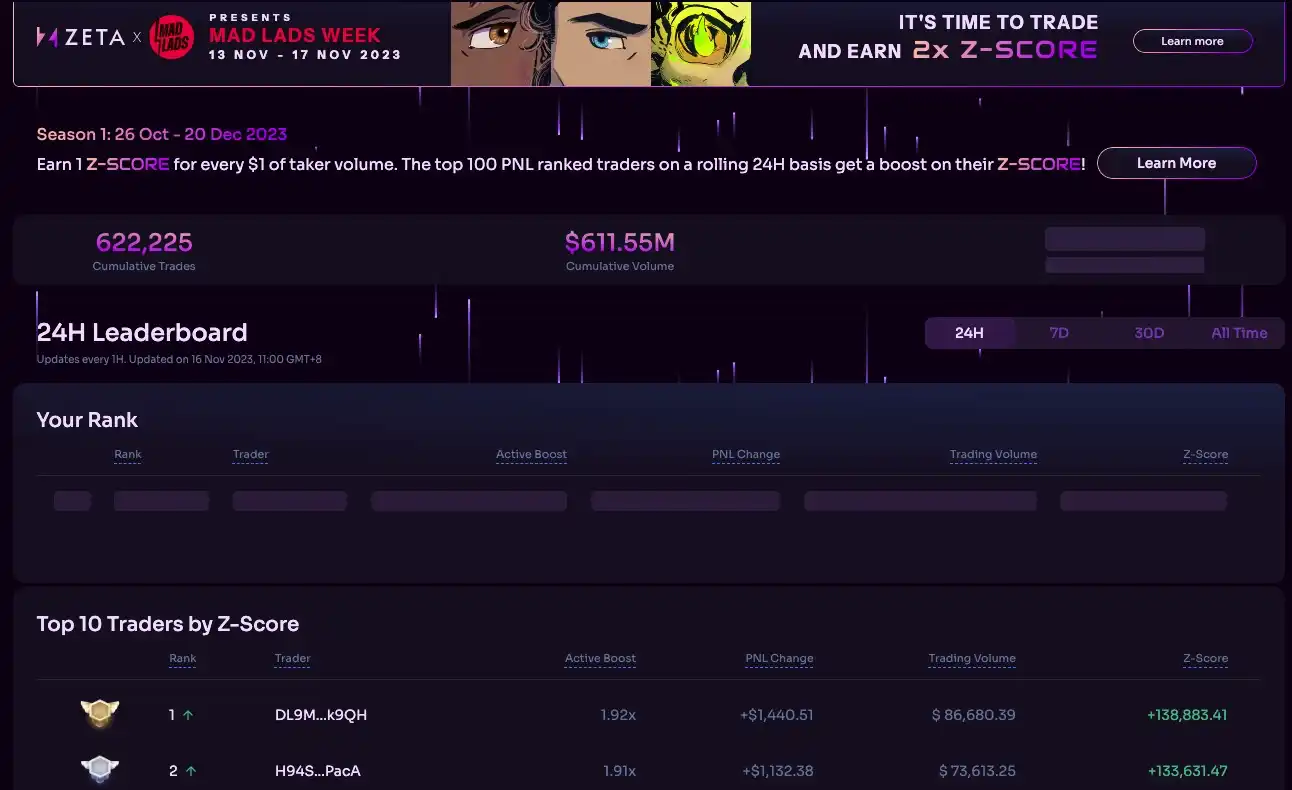The width and height of the screenshot is (1292, 790).
Task: Click Trading Volume header in Your Rank
Action: pos(992,454)
